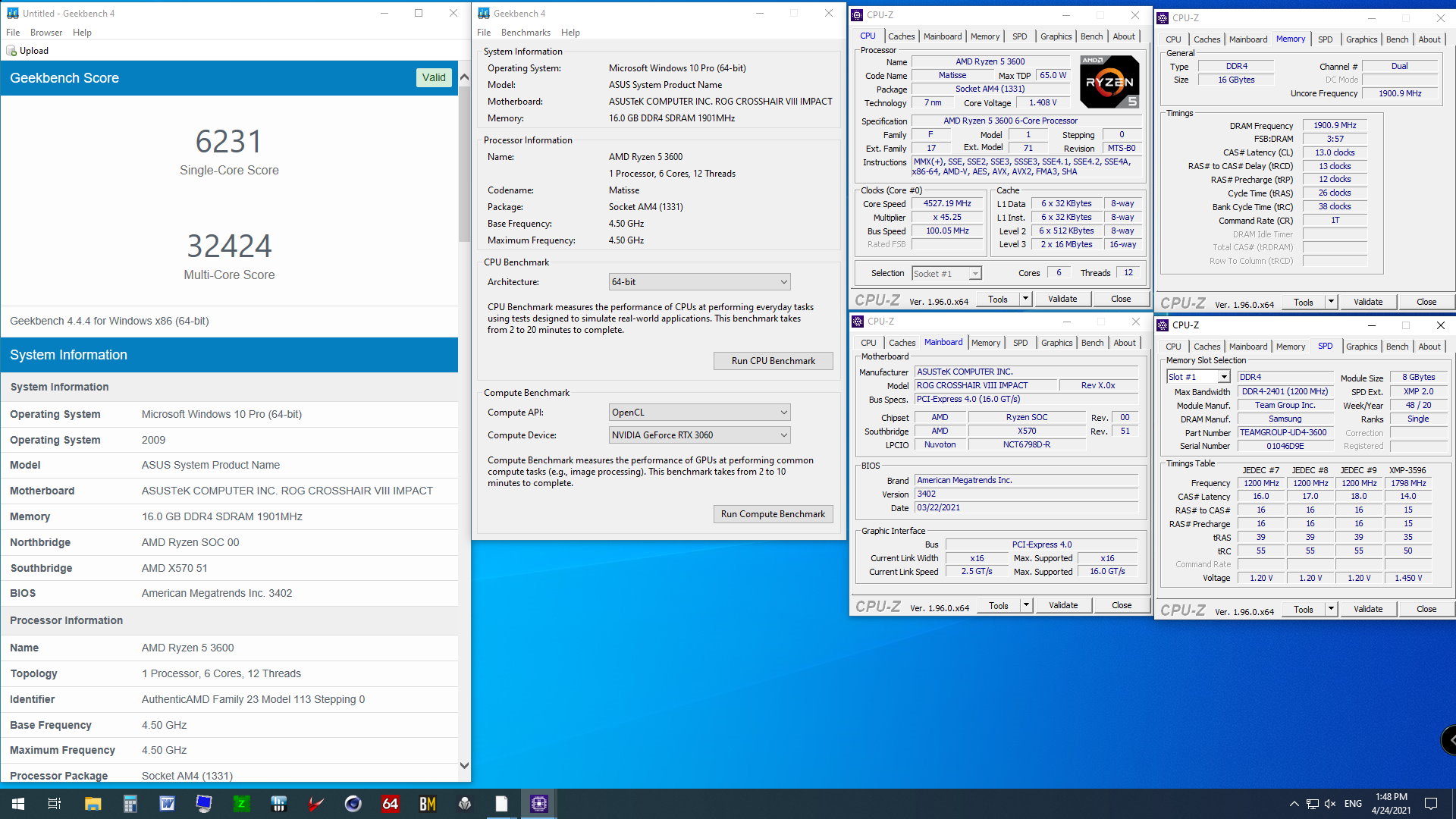Click the 6231 Single-Core Score
Image resolution: width=1456 pixels, height=819 pixels.
pos(229,142)
